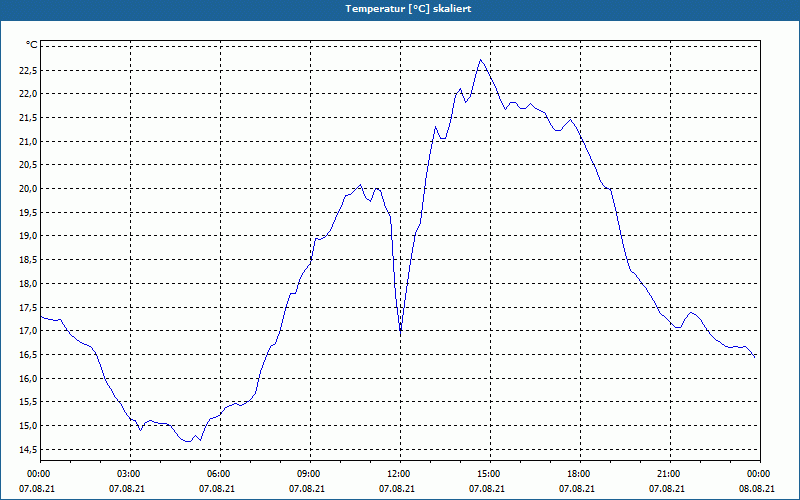This screenshot has height=500, width=800.
Task: Click the 00:00 time label above 07.08.21
Action: [x=37, y=474]
